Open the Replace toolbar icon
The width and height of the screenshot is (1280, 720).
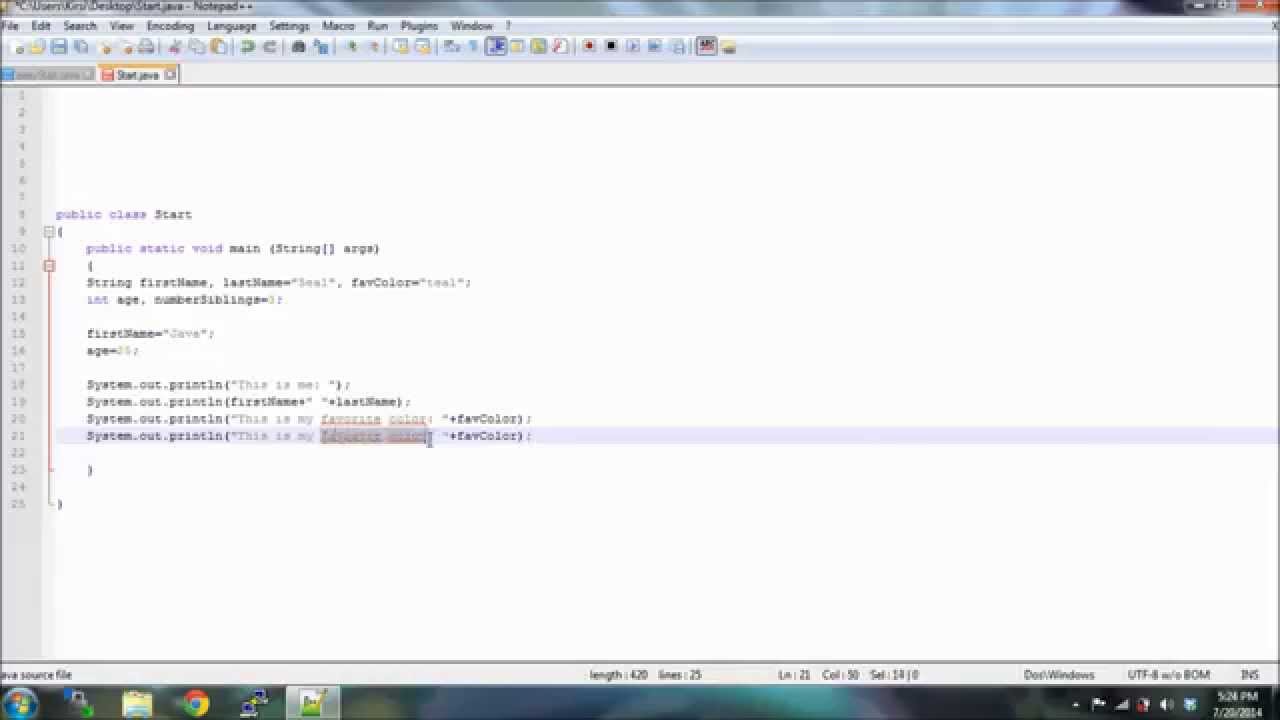pos(321,47)
